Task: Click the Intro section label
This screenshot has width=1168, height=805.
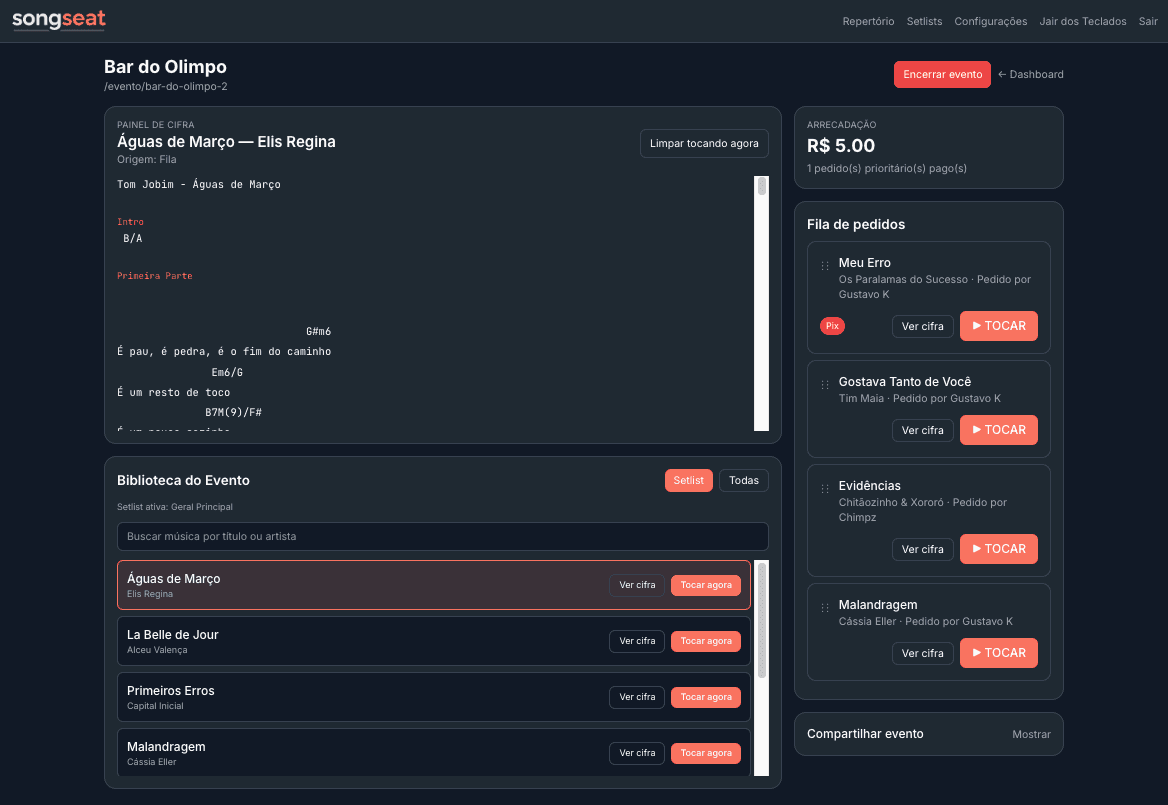Action: click(130, 222)
